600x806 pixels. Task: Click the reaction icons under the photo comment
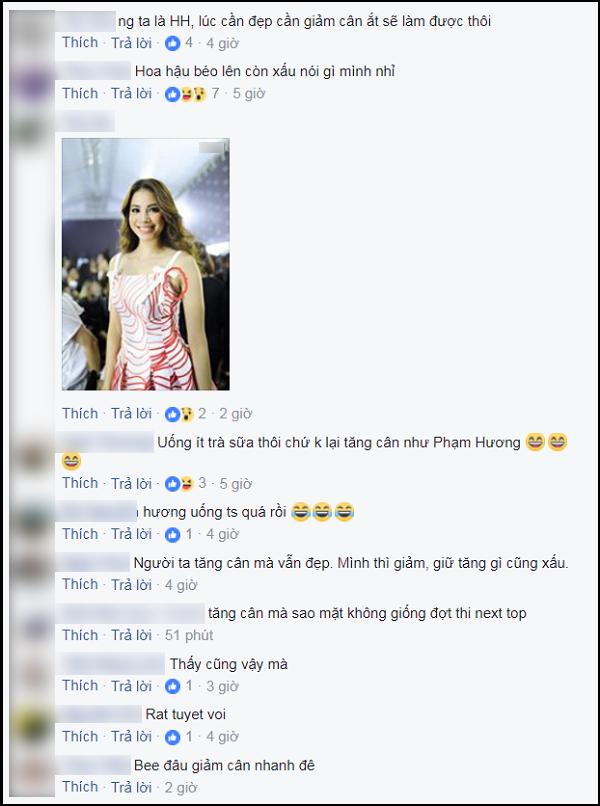(x=179, y=414)
